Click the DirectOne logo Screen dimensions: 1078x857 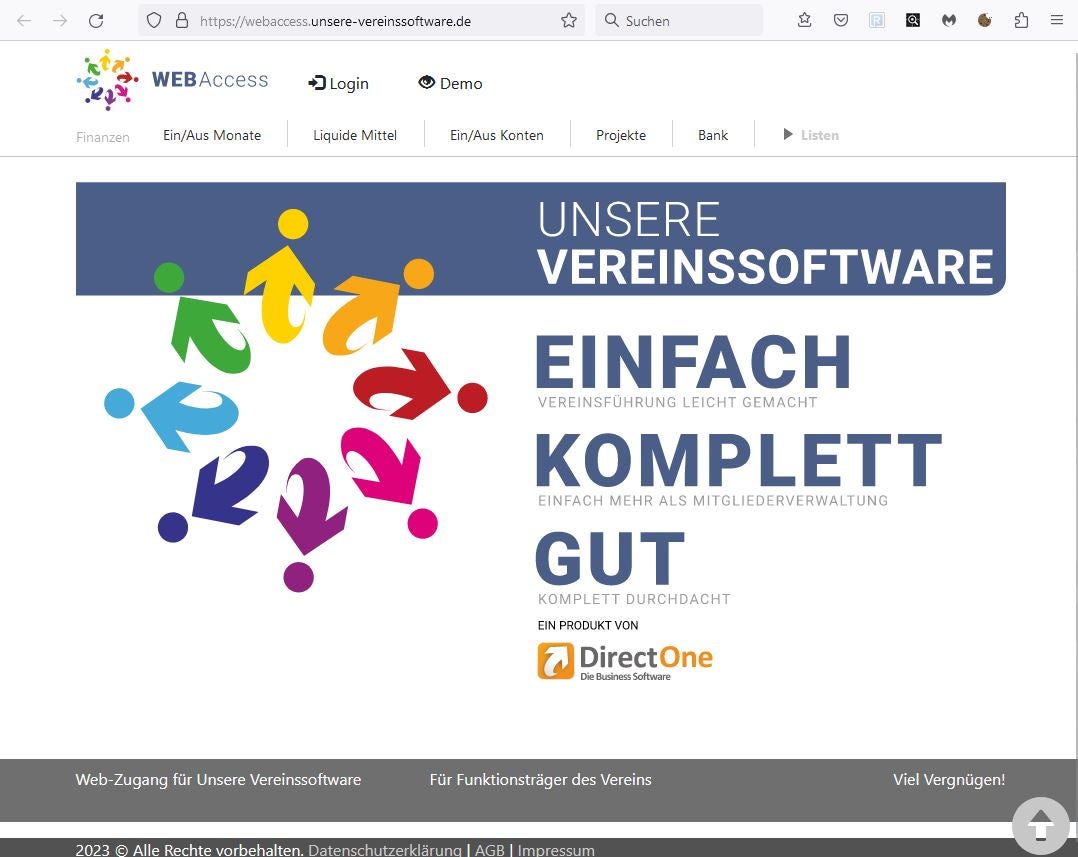pyautogui.click(x=625, y=662)
